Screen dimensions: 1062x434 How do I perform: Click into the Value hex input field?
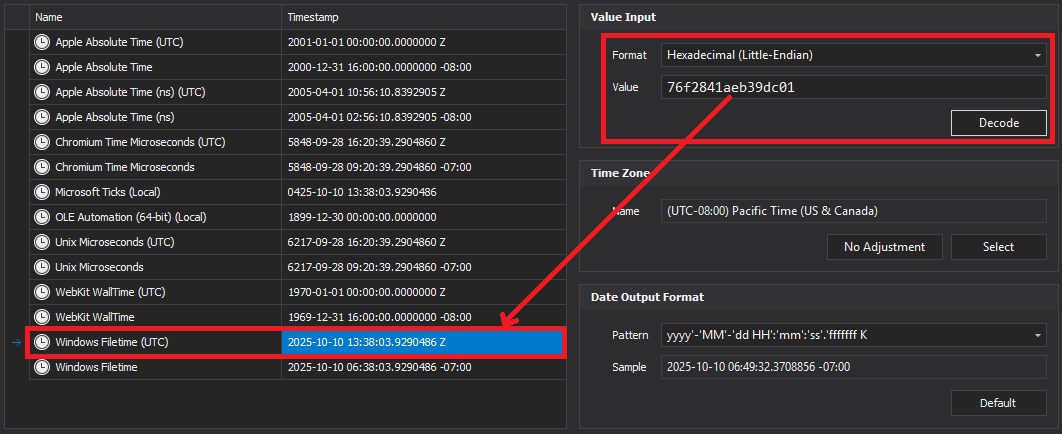coord(852,87)
